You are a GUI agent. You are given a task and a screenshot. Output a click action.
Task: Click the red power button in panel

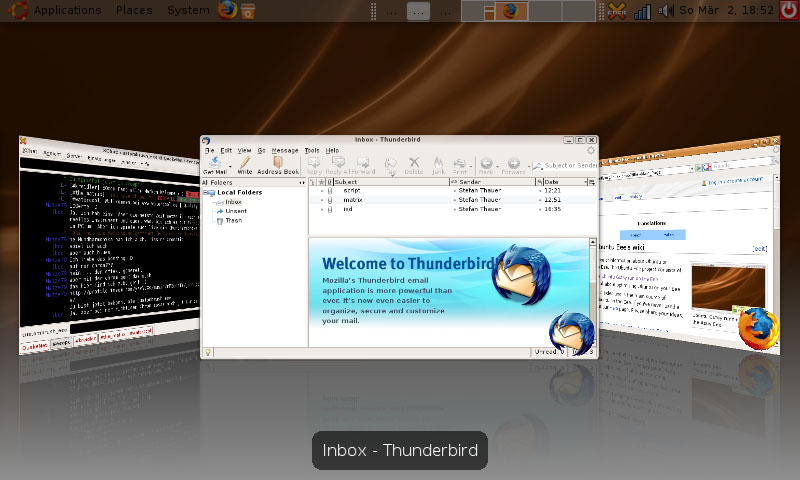point(789,10)
